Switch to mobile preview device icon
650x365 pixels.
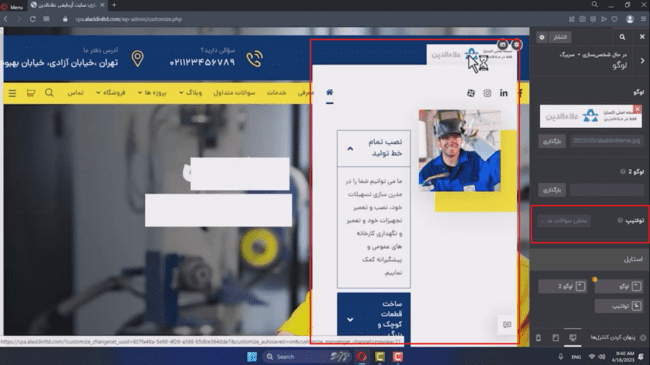coord(538,338)
